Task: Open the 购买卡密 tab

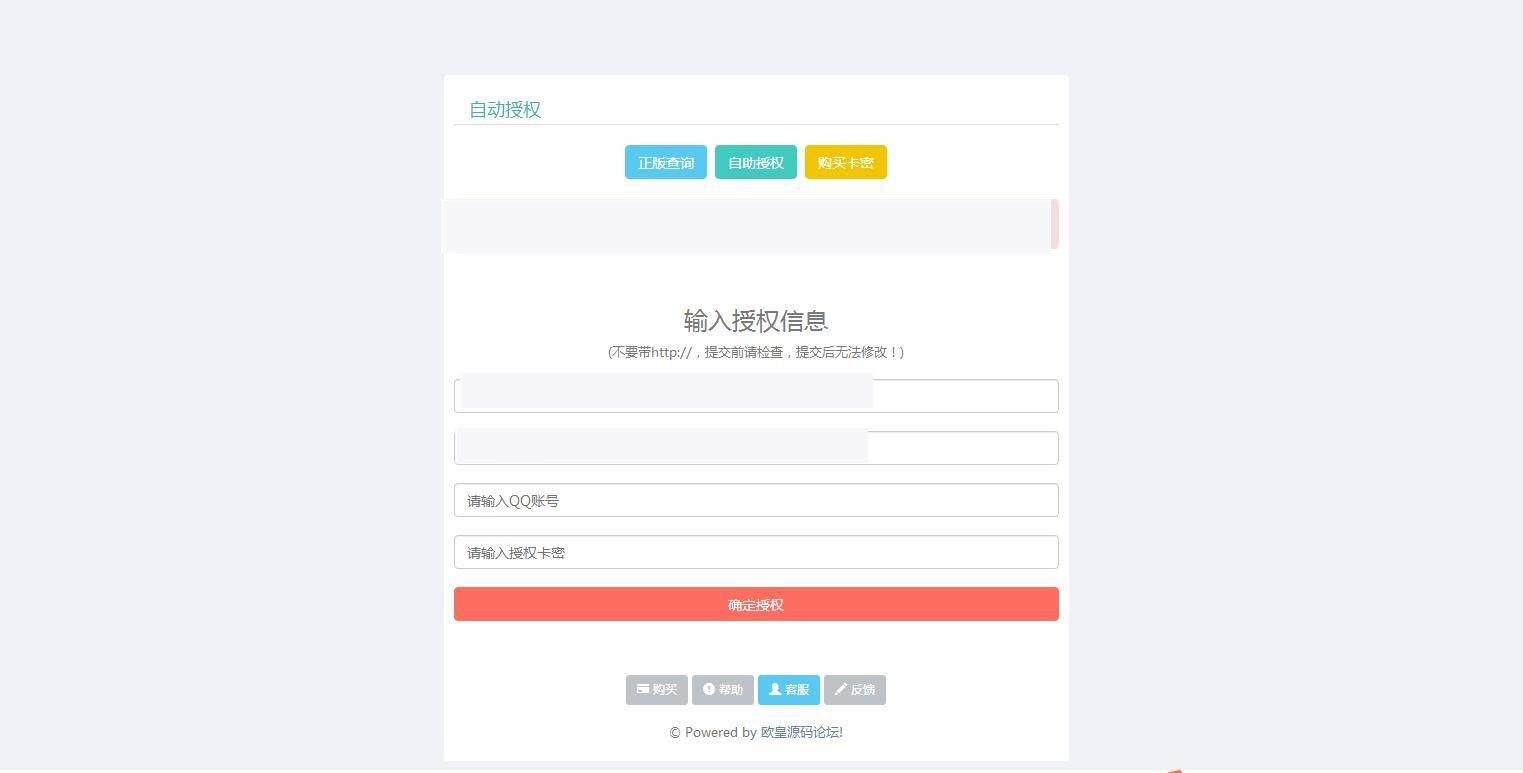Action: (845, 162)
